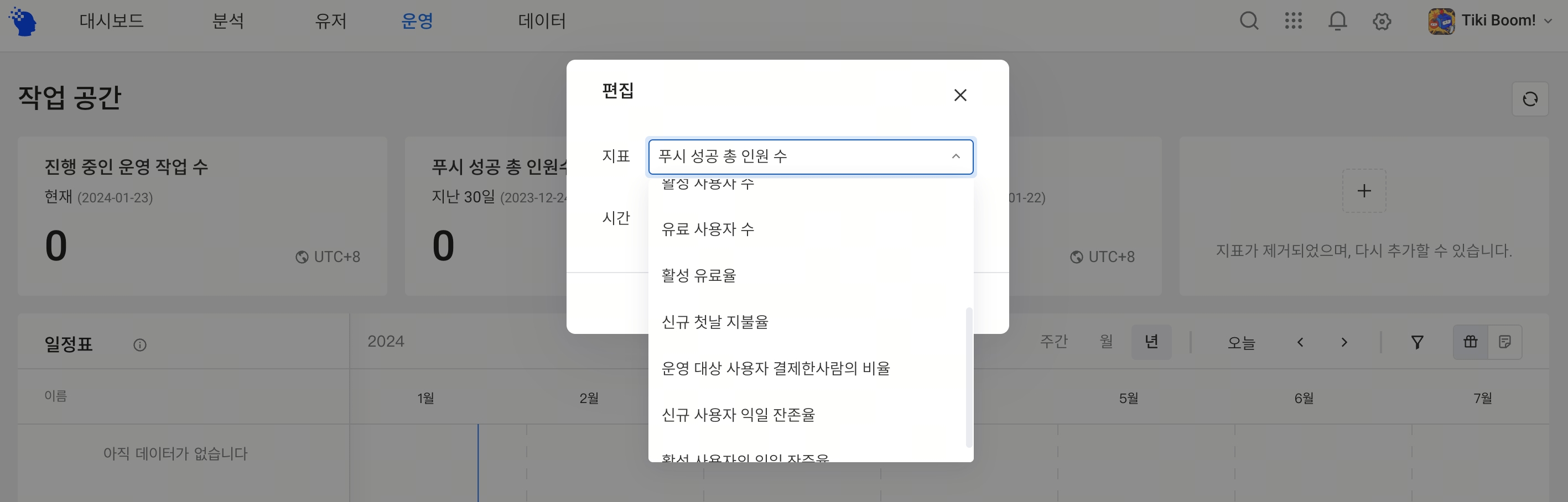
Task: Switch timeline to 년 view
Action: [1151, 342]
